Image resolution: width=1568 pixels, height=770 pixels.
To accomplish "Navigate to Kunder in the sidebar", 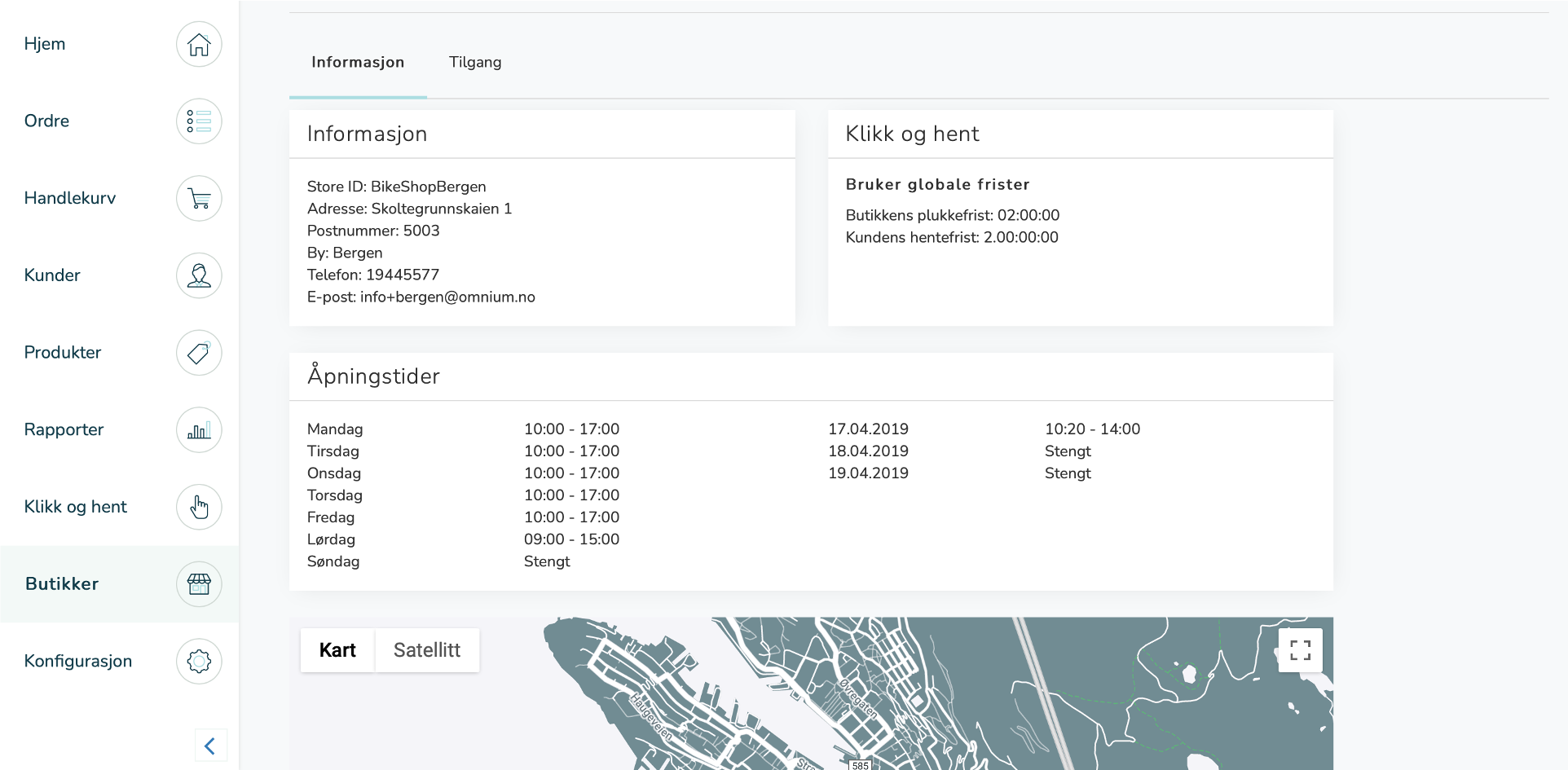I will pyautogui.click(x=52, y=275).
